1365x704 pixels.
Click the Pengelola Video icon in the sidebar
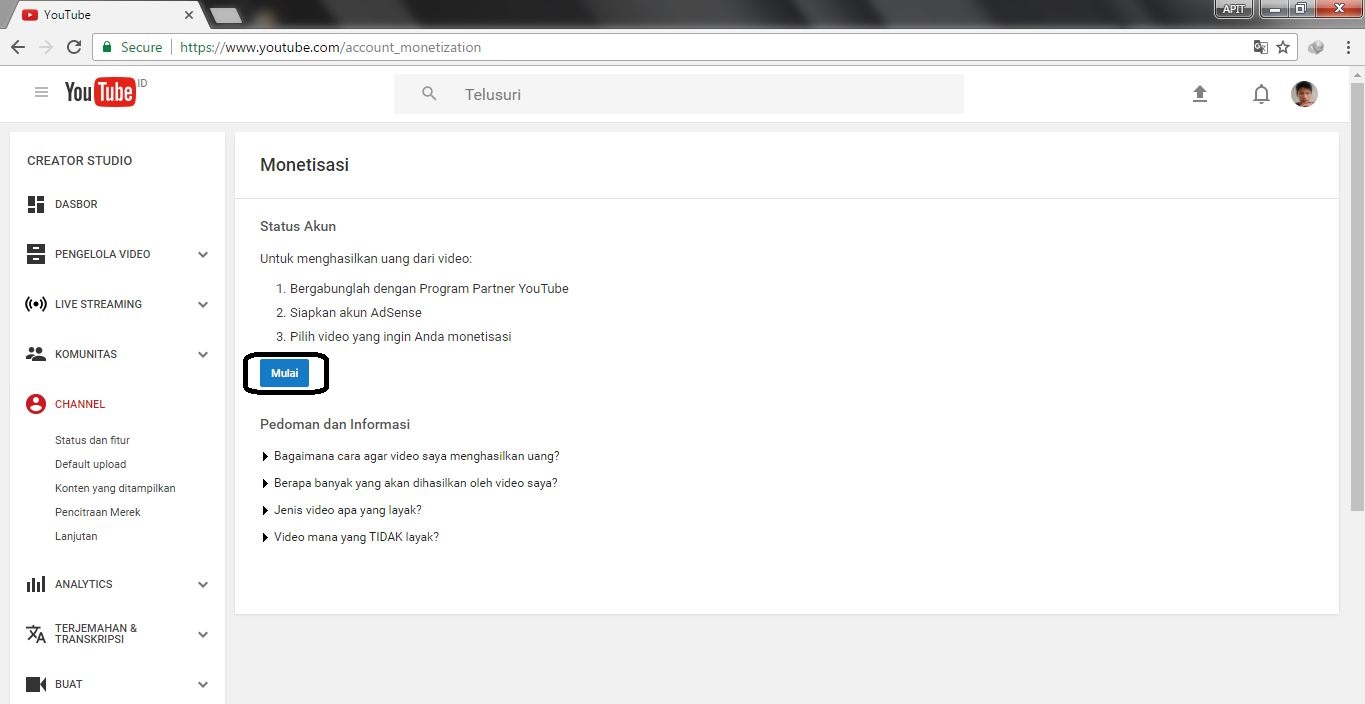[x=35, y=254]
